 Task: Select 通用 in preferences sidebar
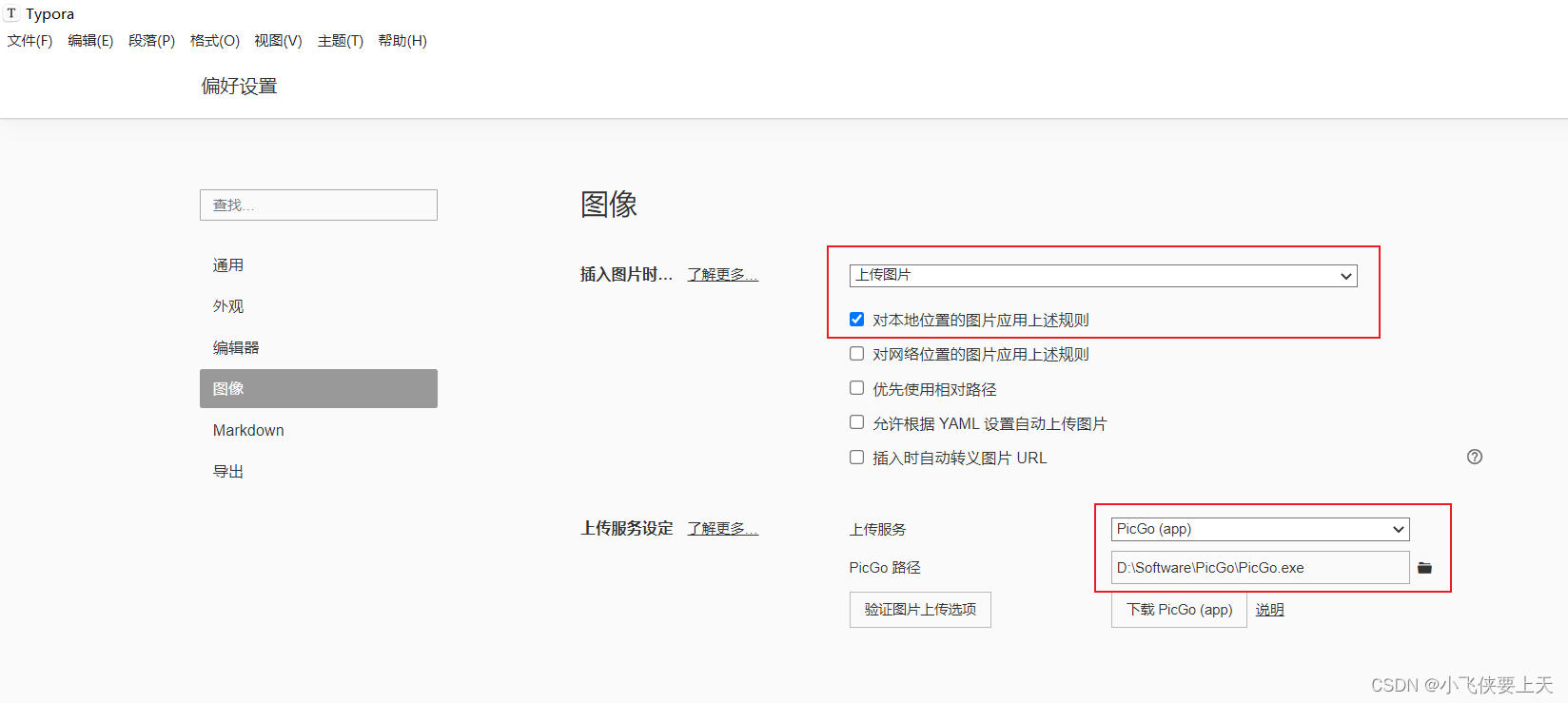click(x=319, y=265)
